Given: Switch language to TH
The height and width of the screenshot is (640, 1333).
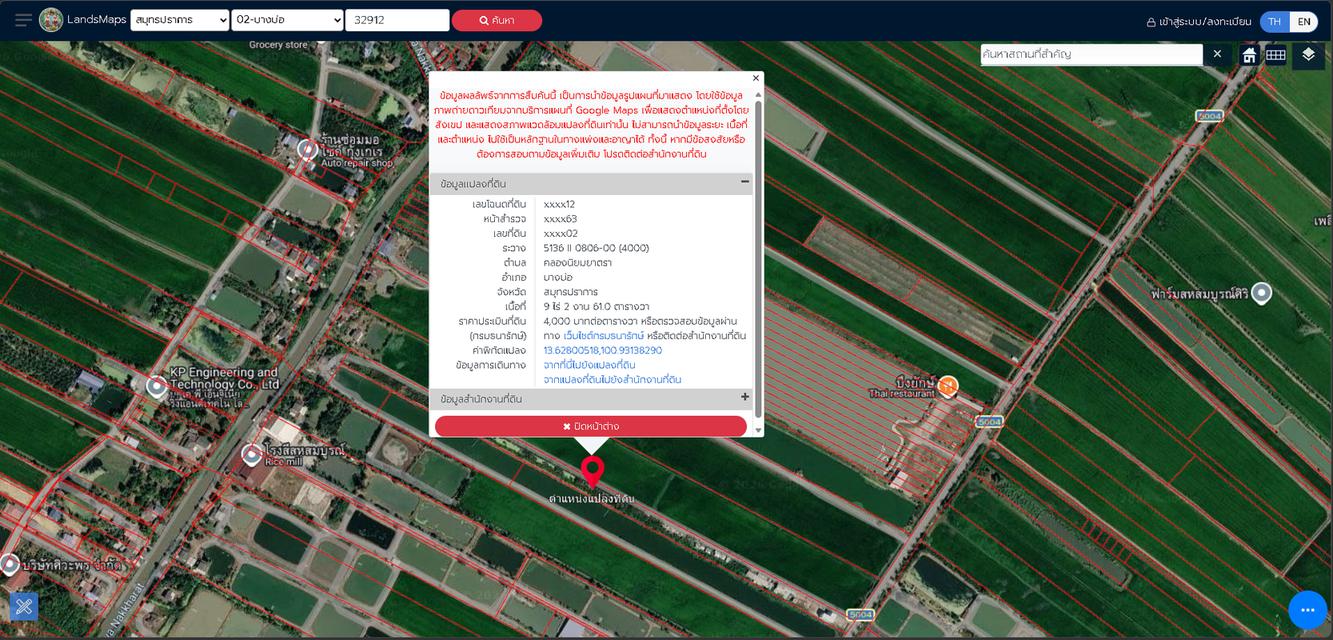Looking at the screenshot, I should coord(1274,21).
